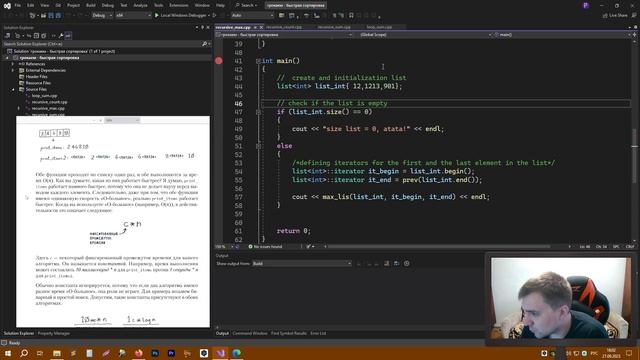Close the recursive_max.cpp tab
This screenshot has width=640, height=360.
[262, 27]
